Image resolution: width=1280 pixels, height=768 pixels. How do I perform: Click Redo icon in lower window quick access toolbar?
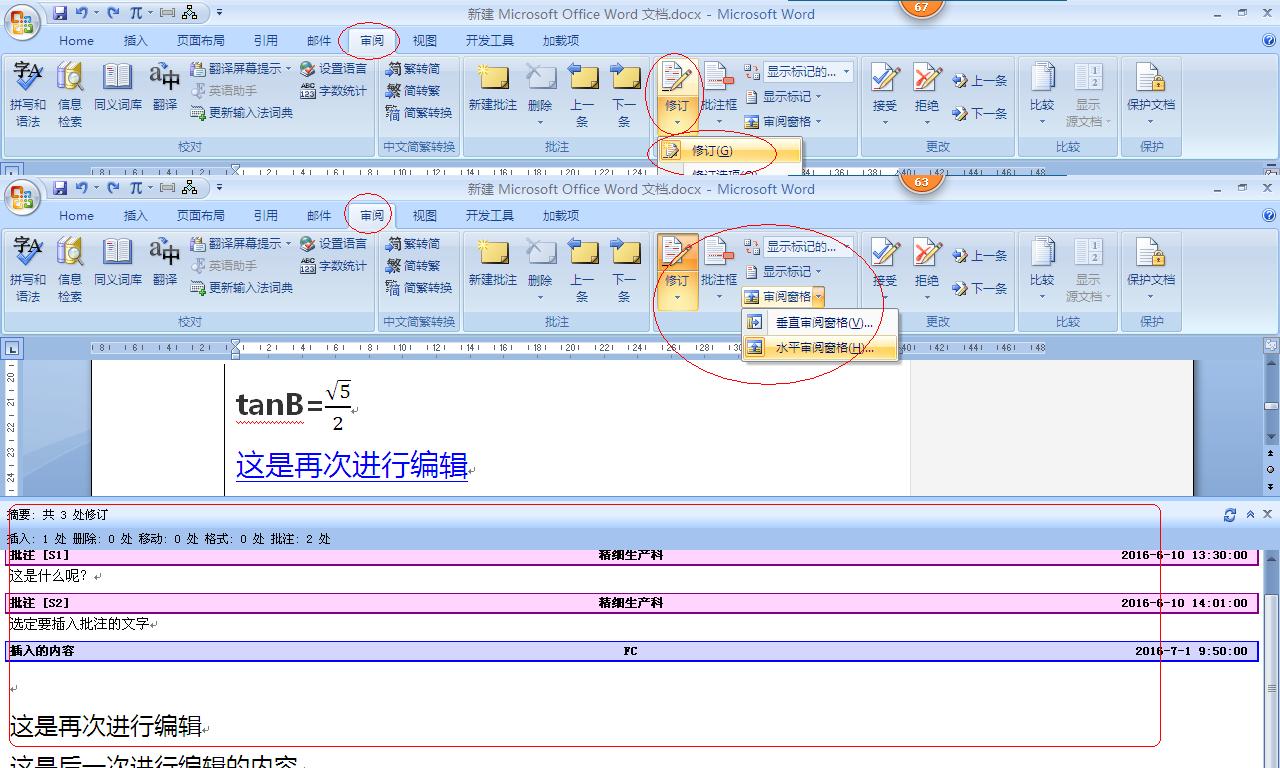(113, 188)
